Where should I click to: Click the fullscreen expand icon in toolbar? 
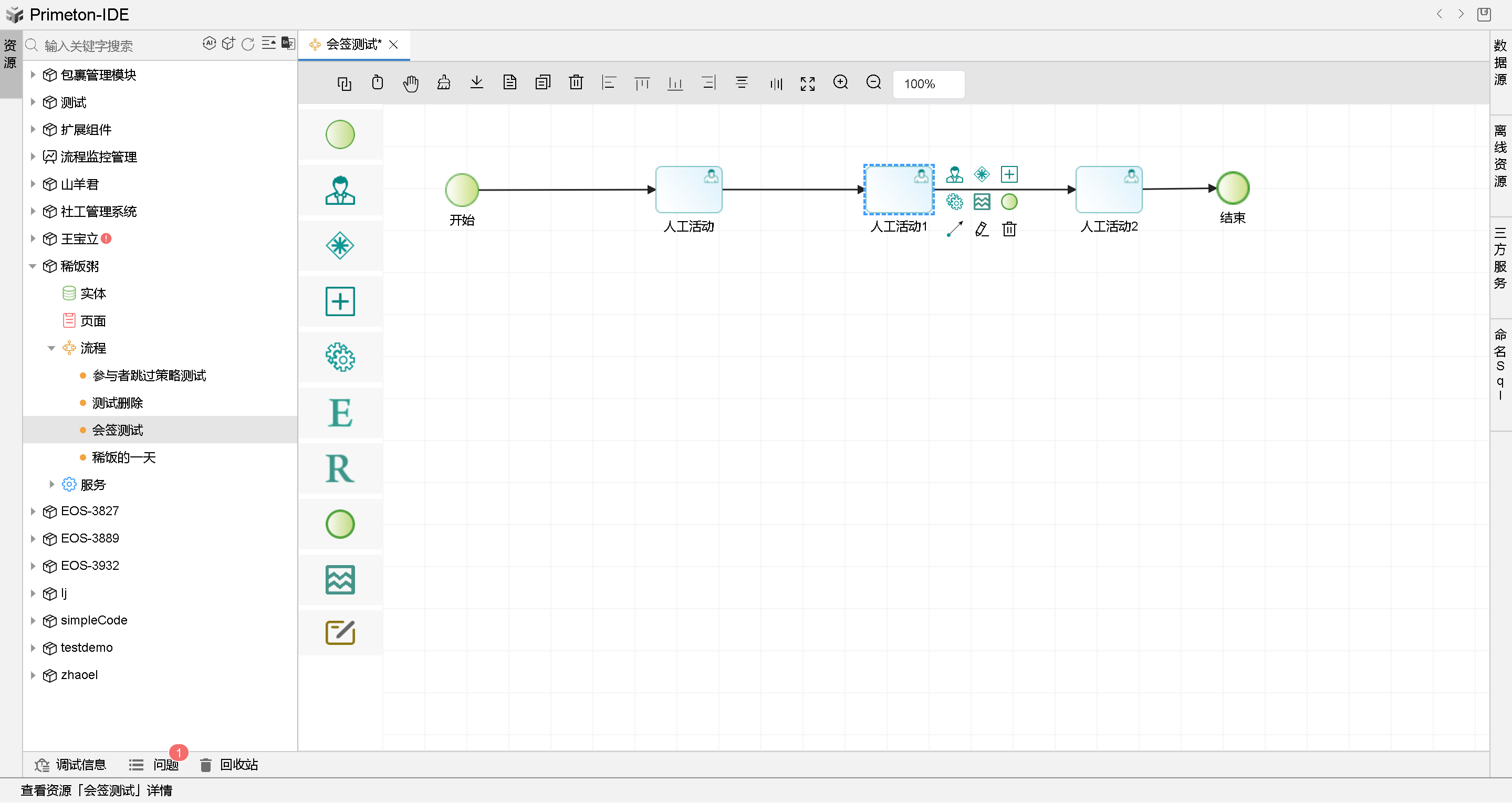pos(807,84)
